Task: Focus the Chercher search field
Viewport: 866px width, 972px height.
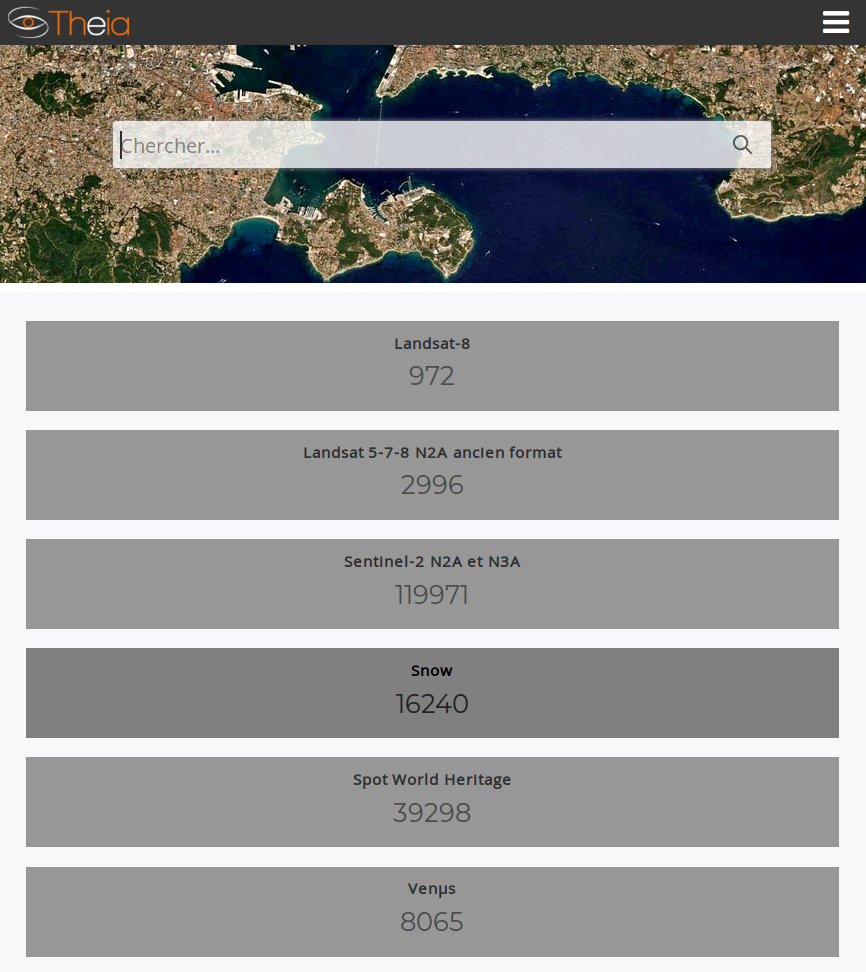Action: pos(441,144)
